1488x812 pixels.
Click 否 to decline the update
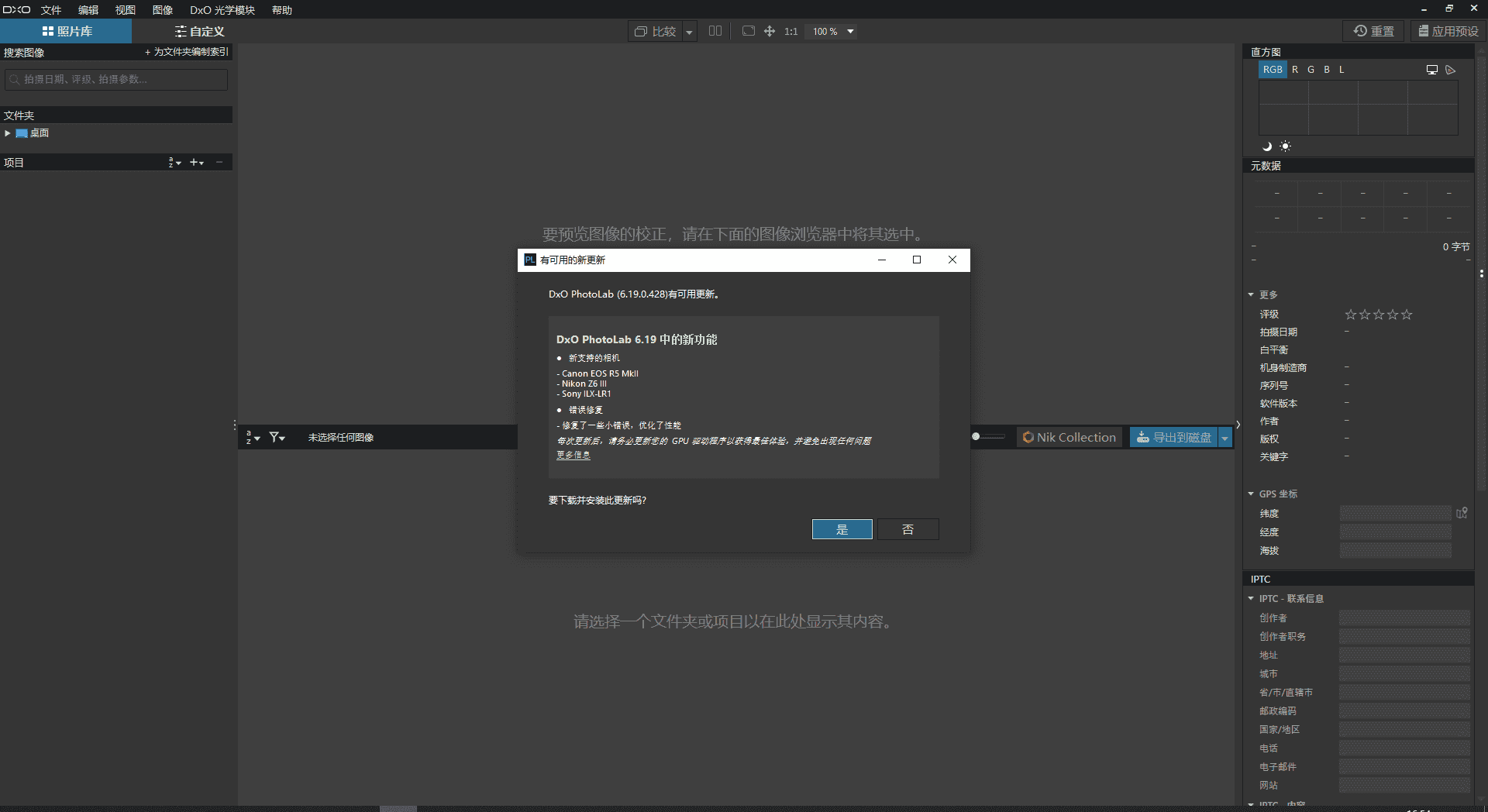tap(908, 529)
